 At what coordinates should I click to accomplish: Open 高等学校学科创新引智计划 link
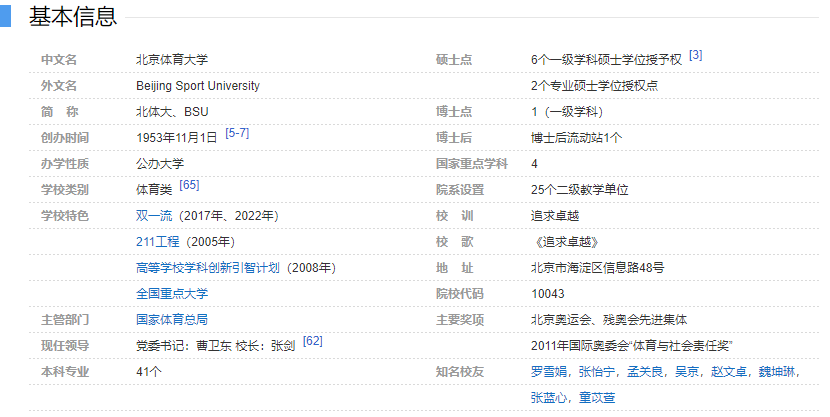[x=210, y=267]
